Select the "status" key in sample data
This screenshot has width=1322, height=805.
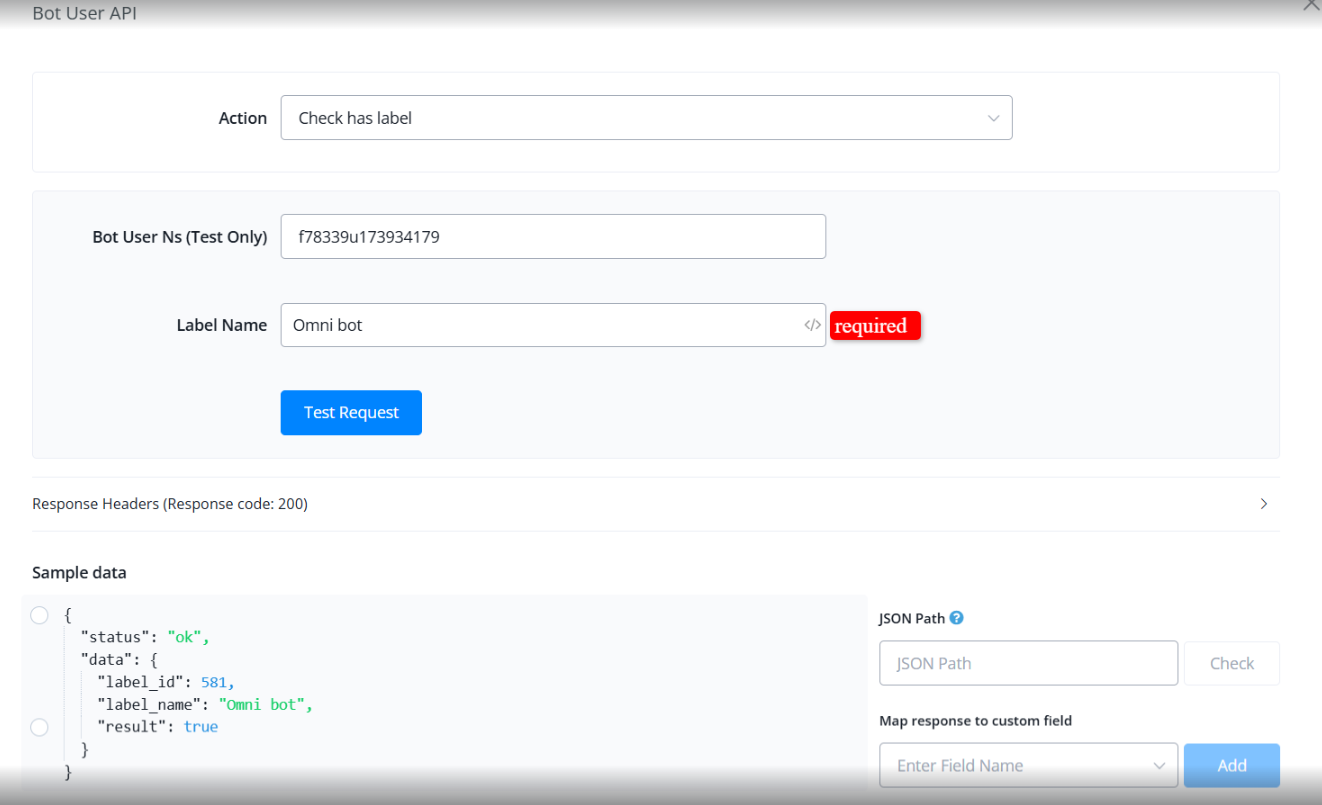point(115,637)
